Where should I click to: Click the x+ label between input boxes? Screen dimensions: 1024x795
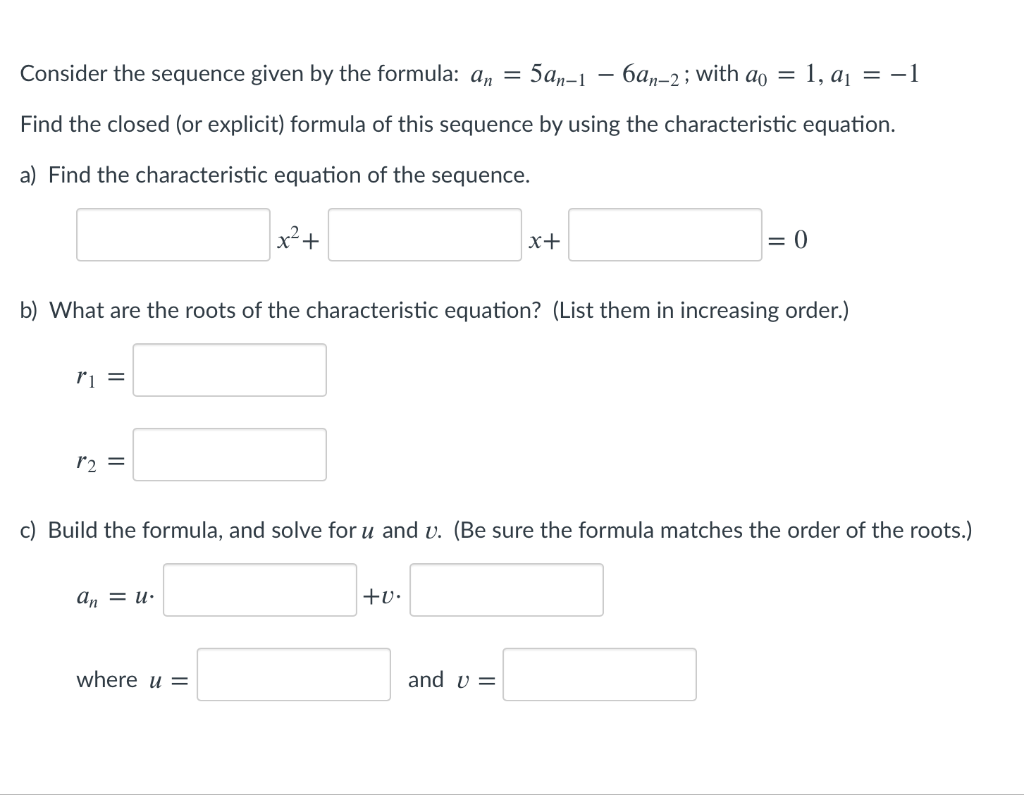(543, 241)
